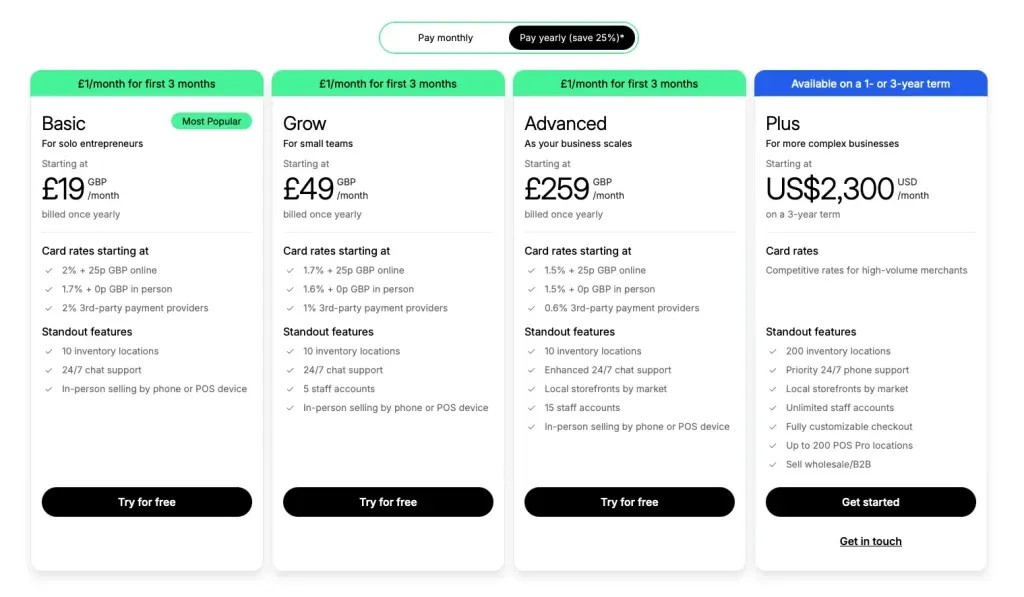Select the "Pay yearly (save 25%)" option
Image resolution: width=1024 pixels, height=597 pixels.
(x=570, y=37)
